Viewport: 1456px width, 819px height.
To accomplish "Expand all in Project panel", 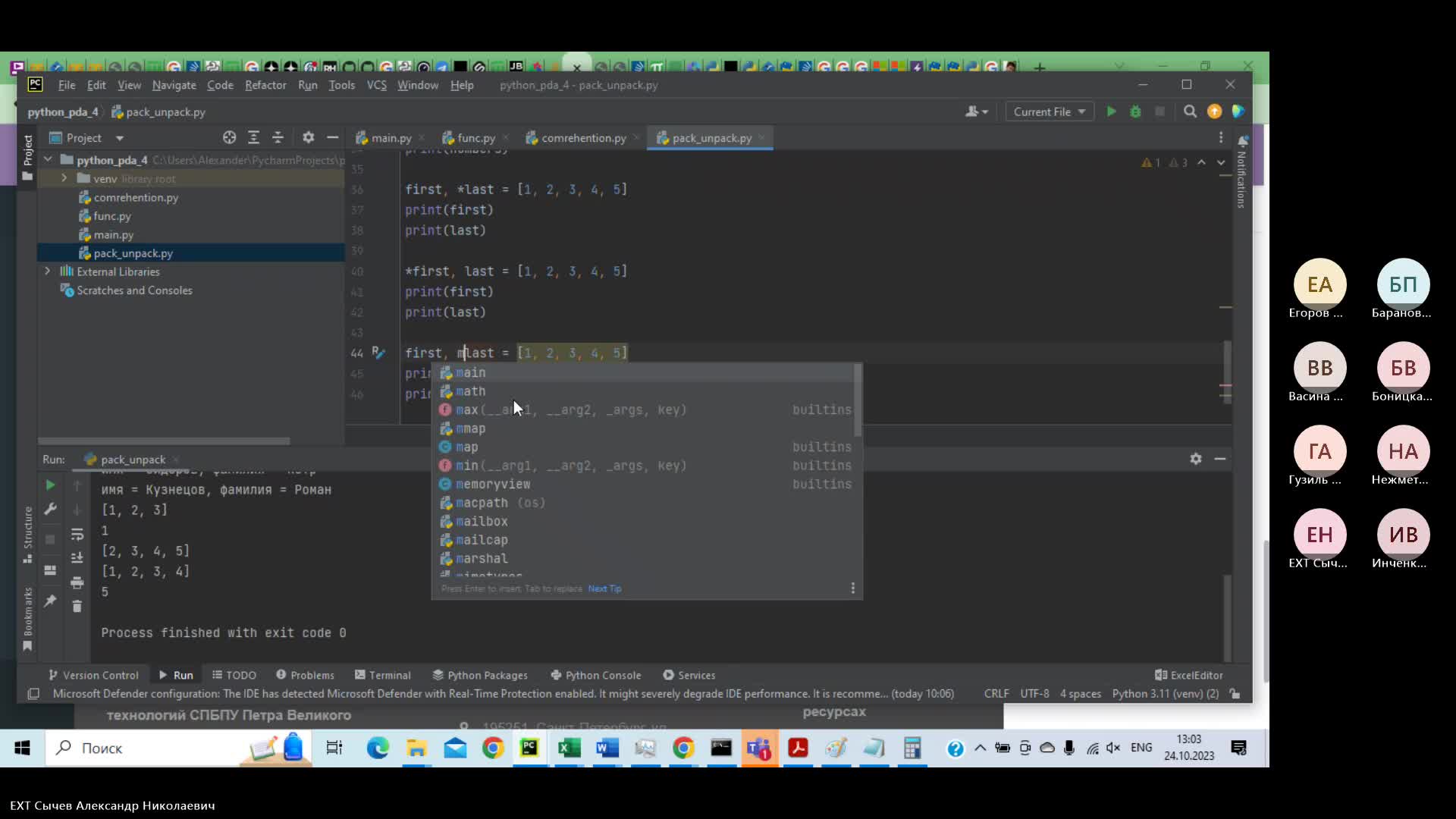I will coord(253,137).
